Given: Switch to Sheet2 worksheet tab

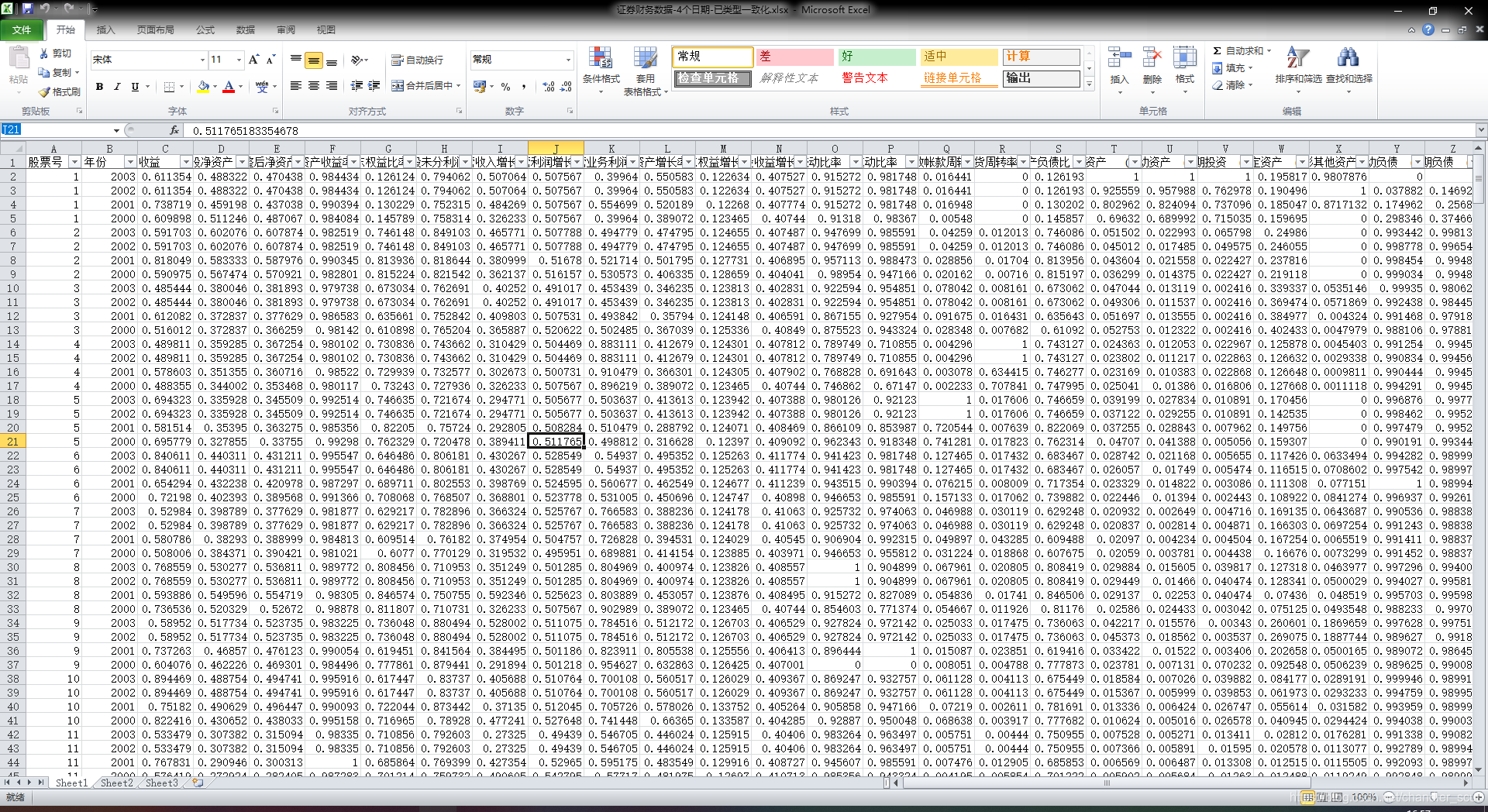Looking at the screenshot, I should pos(117,783).
